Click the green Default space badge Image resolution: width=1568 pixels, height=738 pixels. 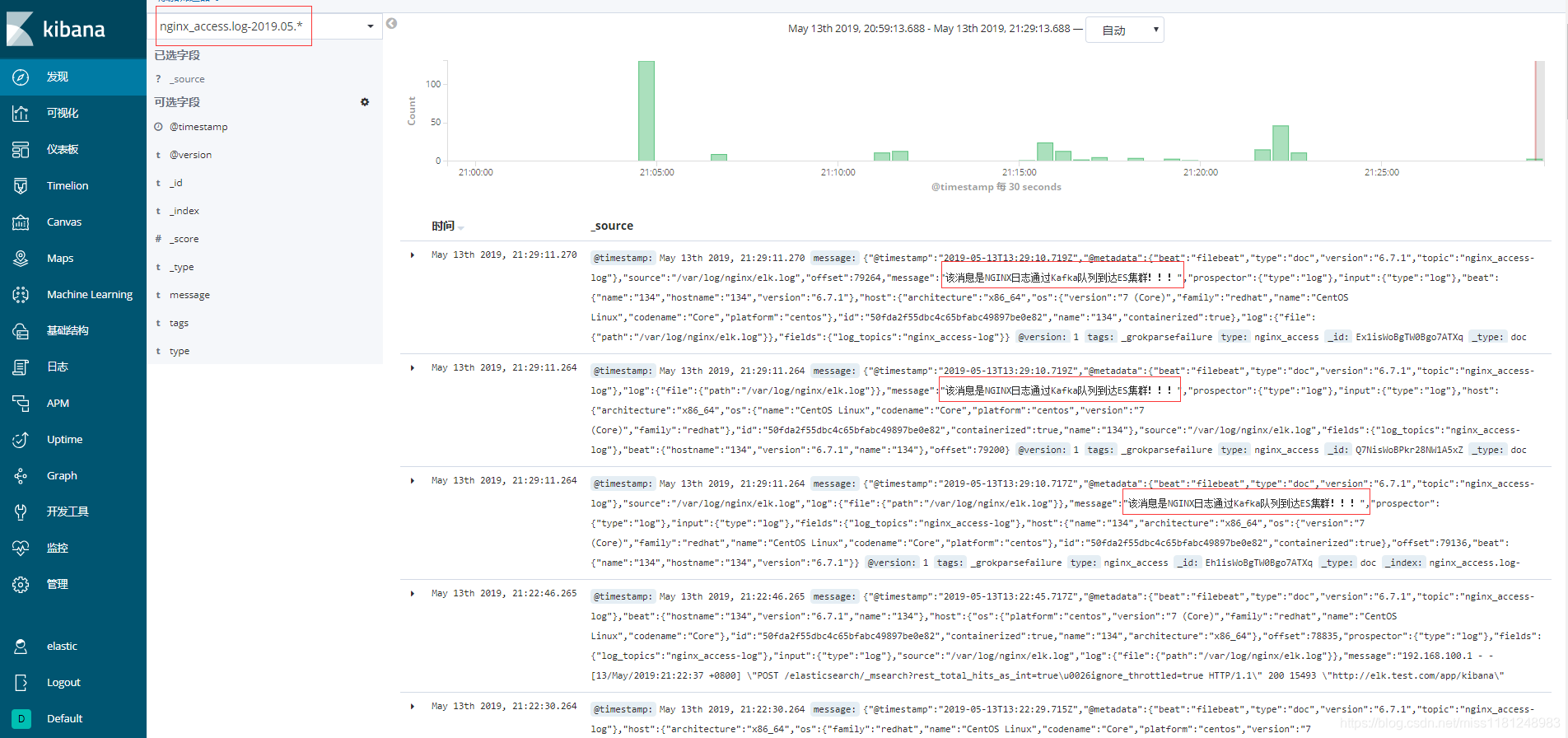pos(21,718)
